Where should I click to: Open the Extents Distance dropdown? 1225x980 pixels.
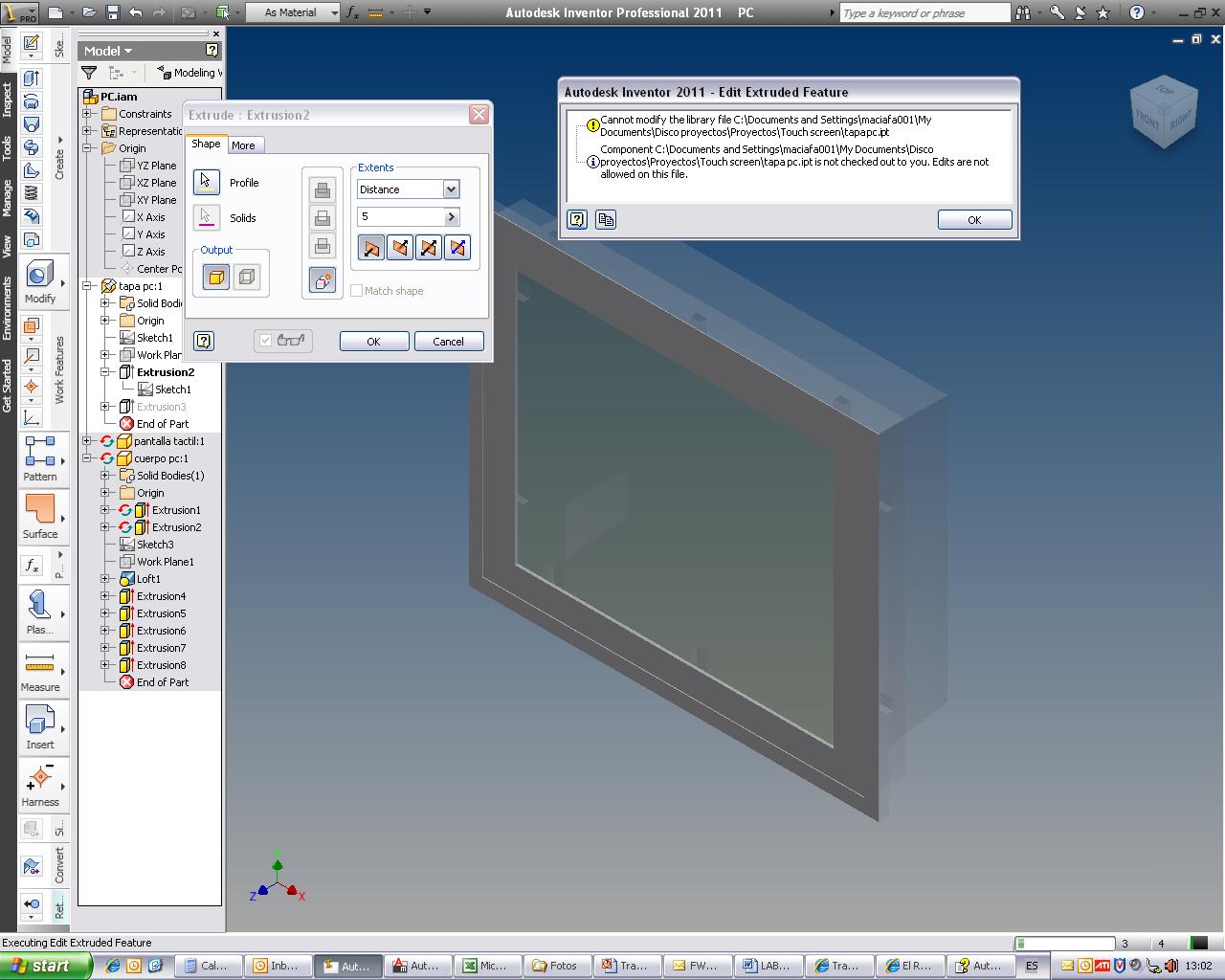point(451,189)
